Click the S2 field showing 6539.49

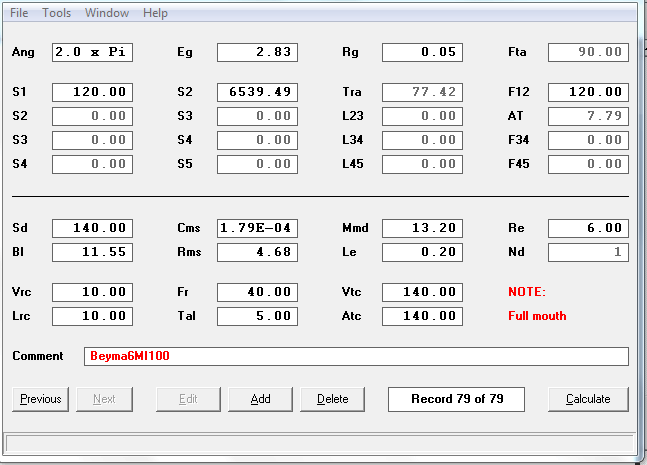pyautogui.click(x=257, y=92)
